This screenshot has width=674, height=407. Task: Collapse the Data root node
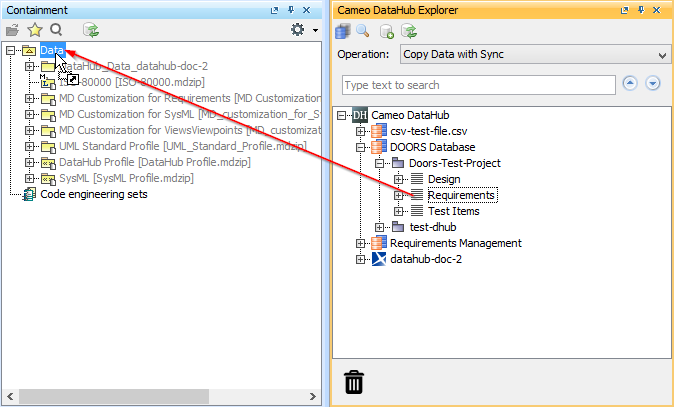click(x=11, y=51)
